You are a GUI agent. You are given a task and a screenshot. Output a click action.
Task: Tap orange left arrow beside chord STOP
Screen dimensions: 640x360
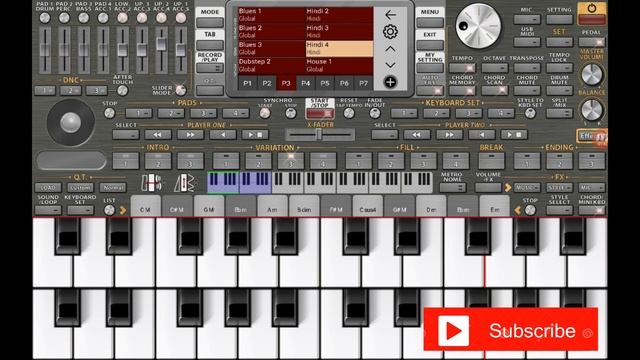(x=518, y=210)
